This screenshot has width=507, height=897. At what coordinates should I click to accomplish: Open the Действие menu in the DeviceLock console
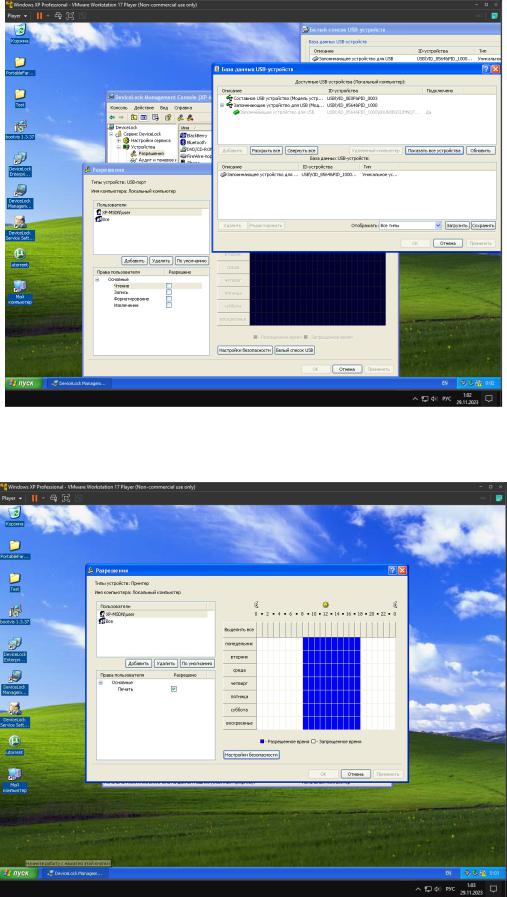pos(144,108)
